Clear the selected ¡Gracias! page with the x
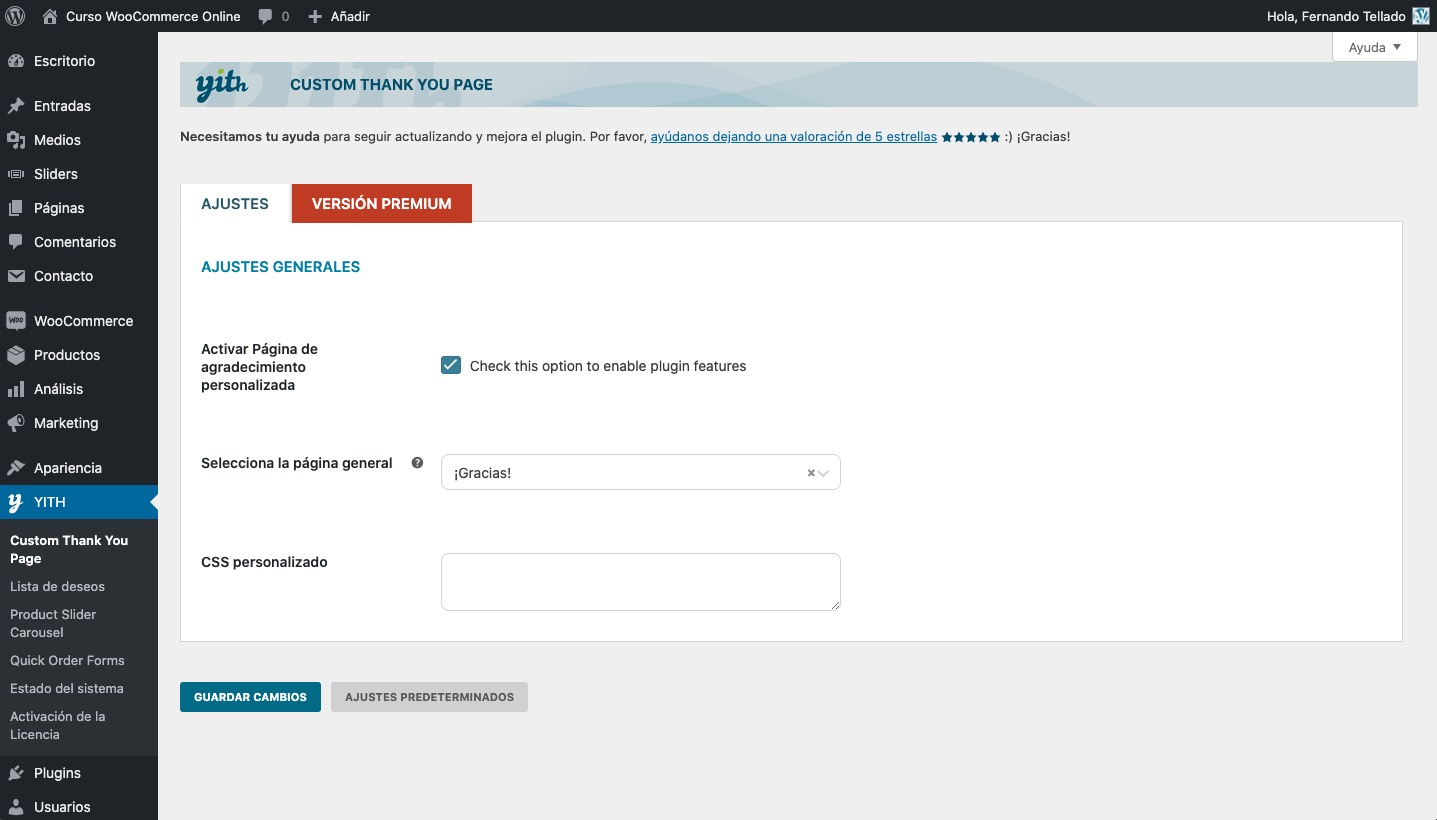The image size is (1437, 820). coord(811,473)
